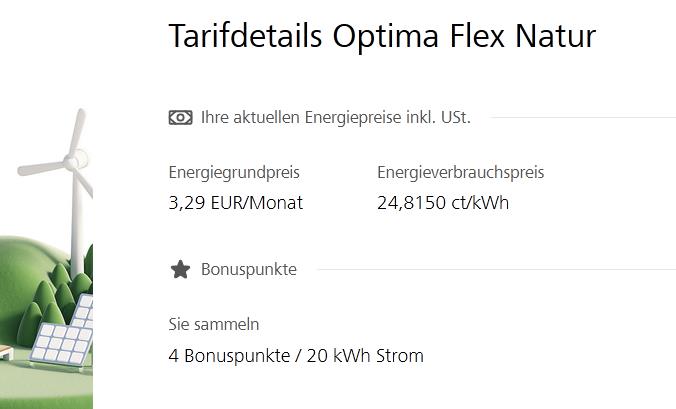This screenshot has height=409, width=676.
Task: Select the 24,8150 ct/kWh price
Action: 443,203
